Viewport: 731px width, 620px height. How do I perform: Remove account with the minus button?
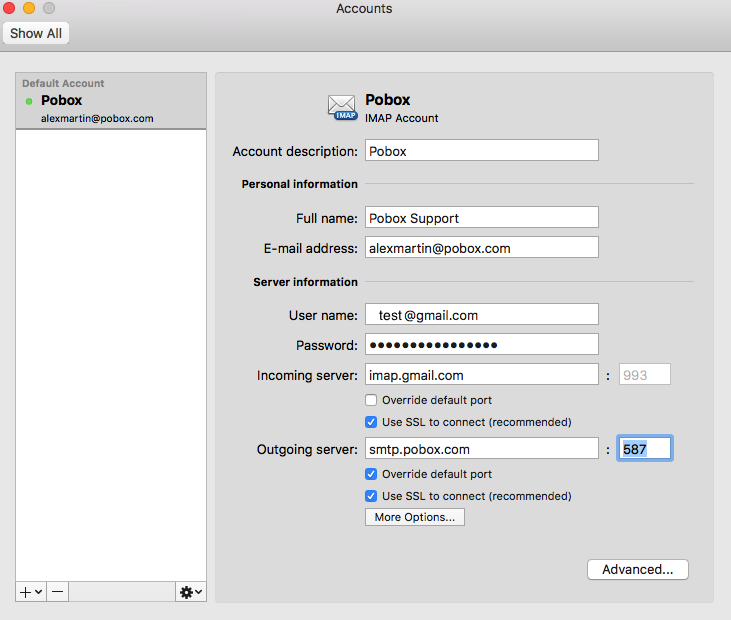pyautogui.click(x=58, y=592)
